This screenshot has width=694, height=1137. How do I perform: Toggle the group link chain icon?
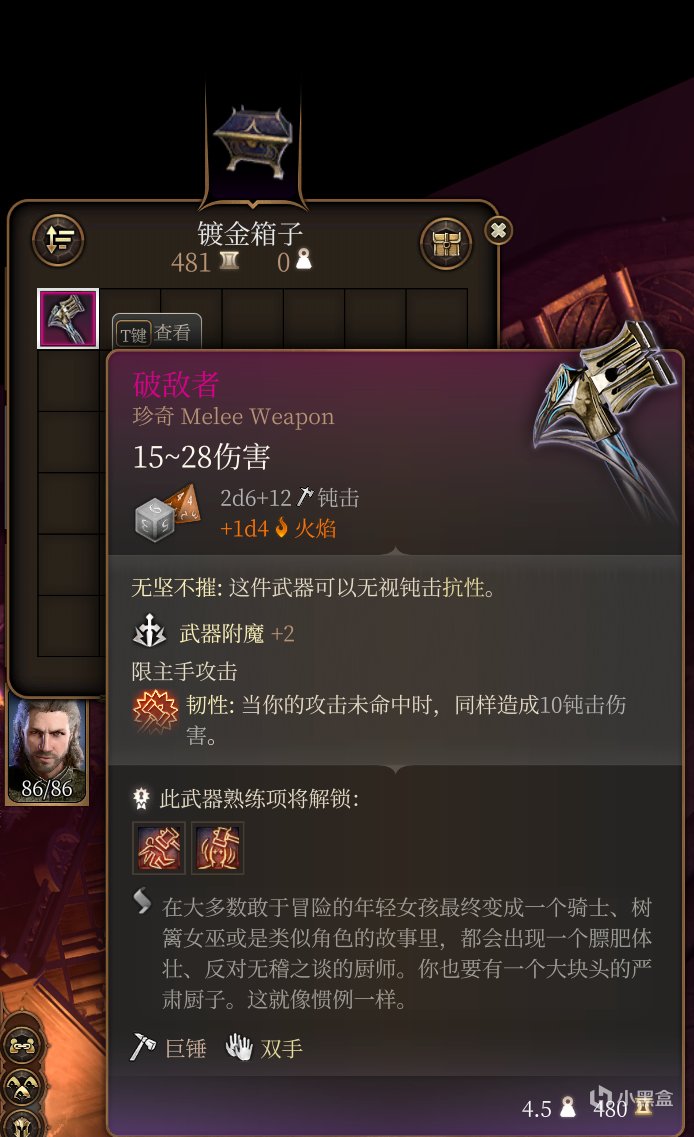pyautogui.click(x=22, y=1046)
